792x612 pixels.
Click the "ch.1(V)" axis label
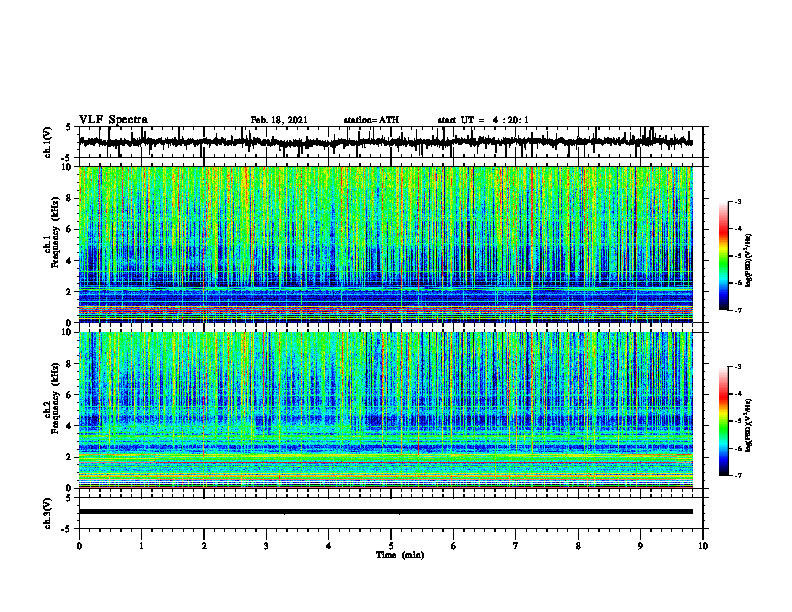[x=48, y=142]
